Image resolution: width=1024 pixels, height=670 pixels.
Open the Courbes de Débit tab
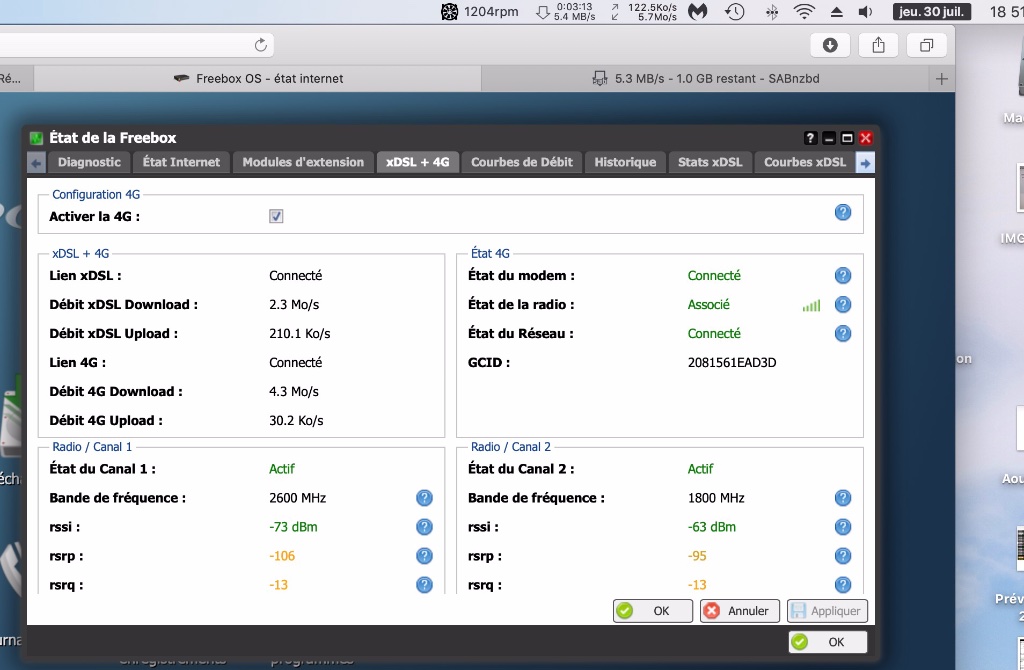pyautogui.click(x=522, y=162)
